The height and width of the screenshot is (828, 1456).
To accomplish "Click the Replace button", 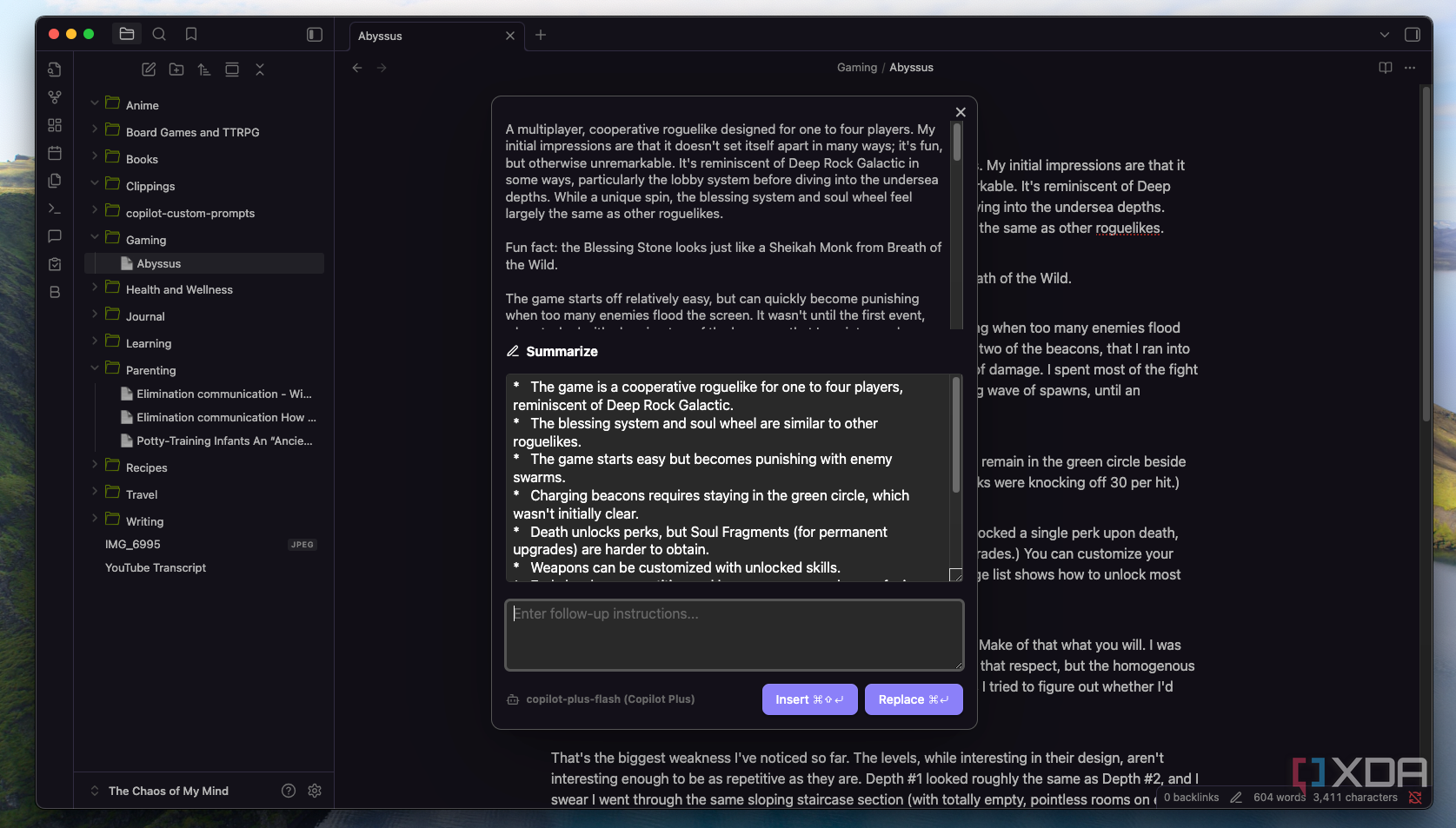I will click(914, 699).
